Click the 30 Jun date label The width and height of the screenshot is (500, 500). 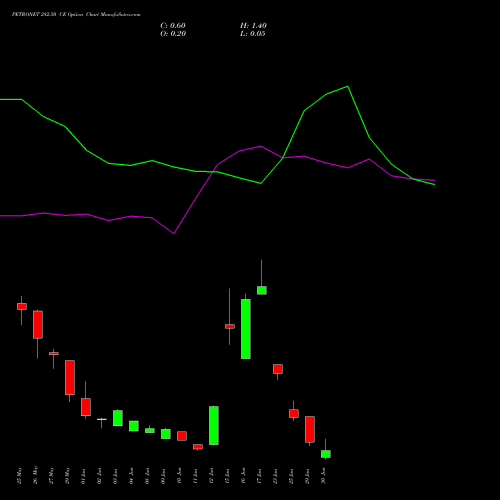[324, 476]
